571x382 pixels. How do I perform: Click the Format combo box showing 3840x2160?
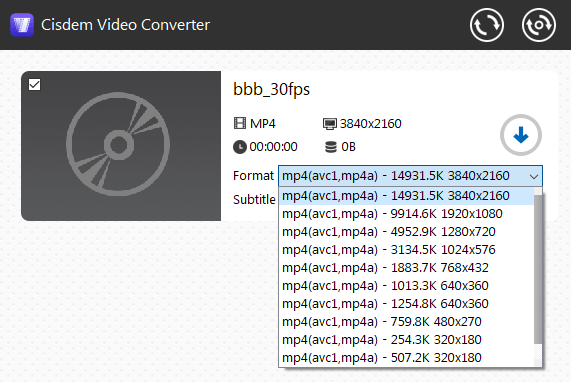[410, 176]
